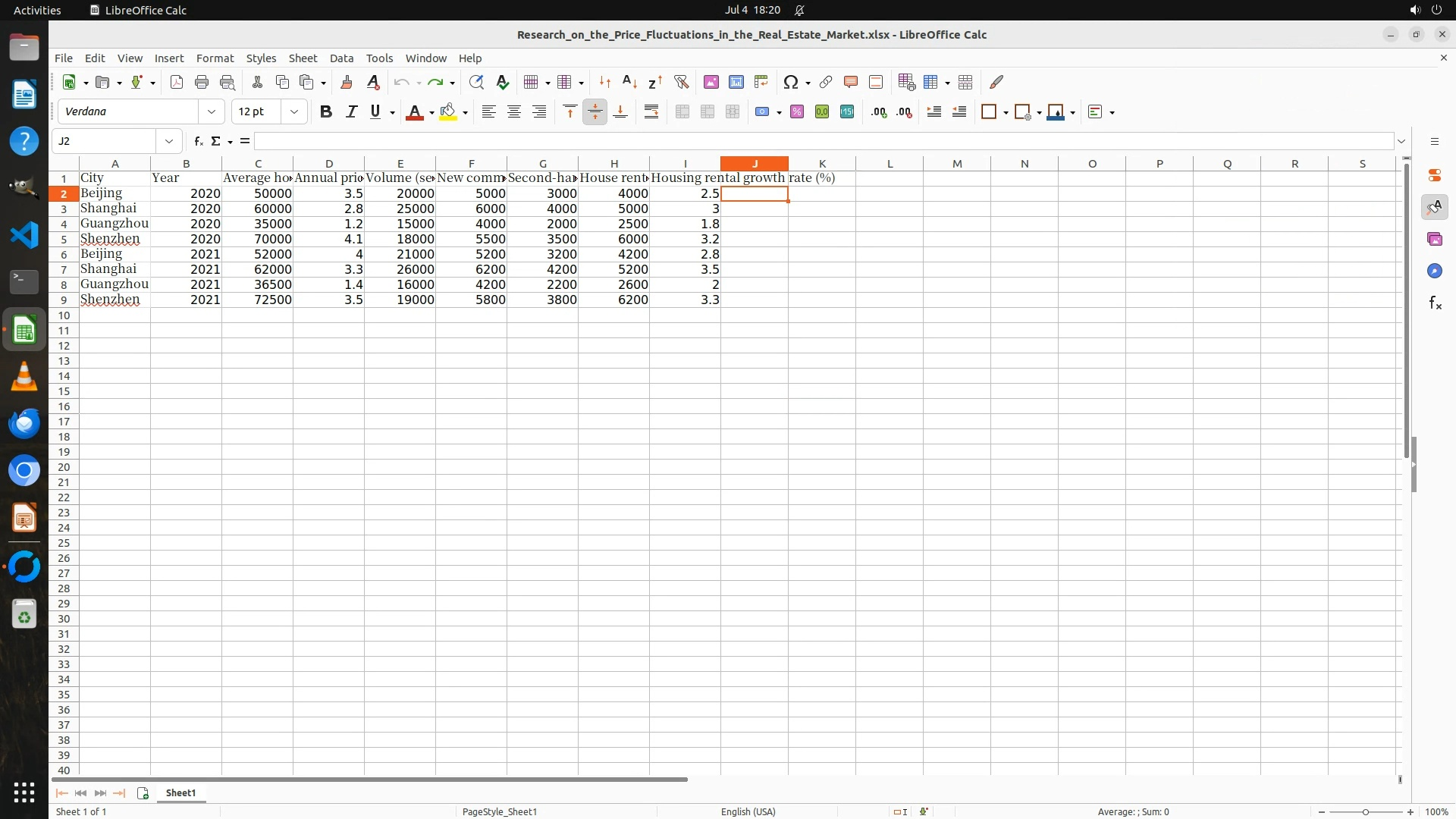
Task: Expand the Name Box dropdown arrow
Action: [169, 141]
